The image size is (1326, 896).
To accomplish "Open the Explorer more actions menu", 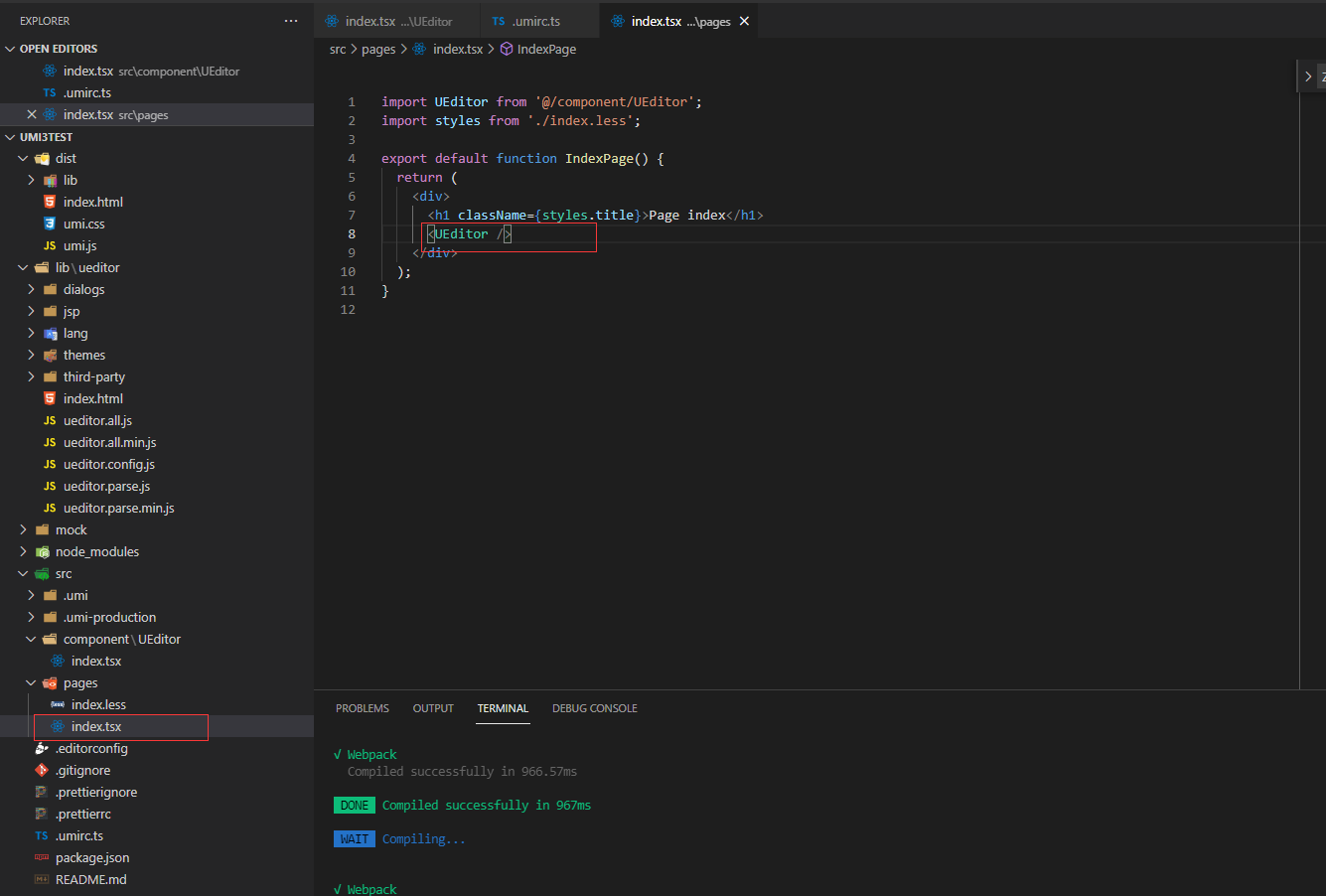I will tap(290, 20).
